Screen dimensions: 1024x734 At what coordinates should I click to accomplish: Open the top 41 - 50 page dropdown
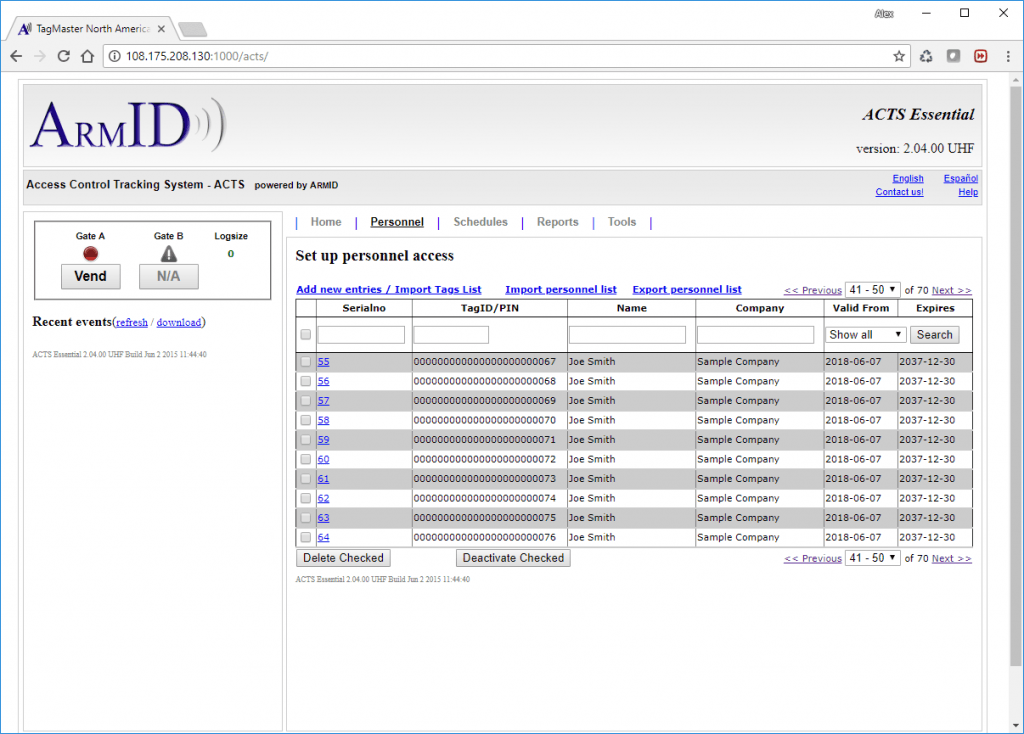coord(872,290)
